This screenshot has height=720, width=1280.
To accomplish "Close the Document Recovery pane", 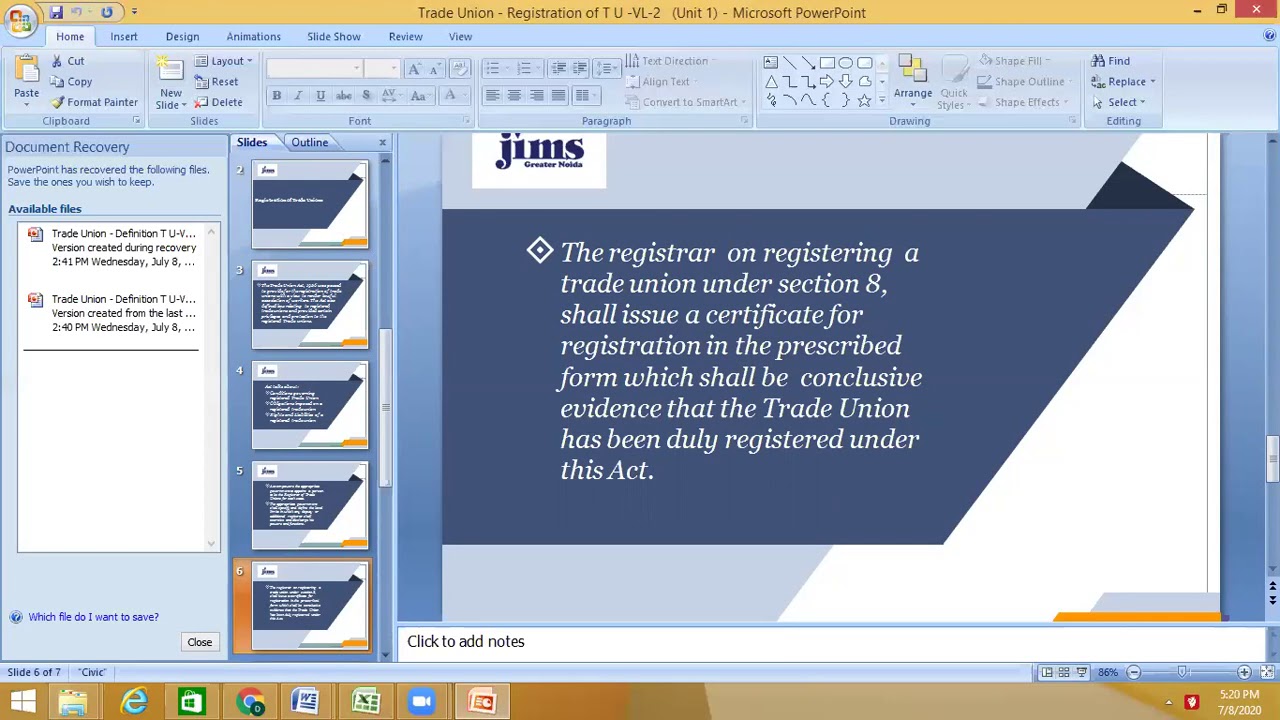I will pos(199,642).
